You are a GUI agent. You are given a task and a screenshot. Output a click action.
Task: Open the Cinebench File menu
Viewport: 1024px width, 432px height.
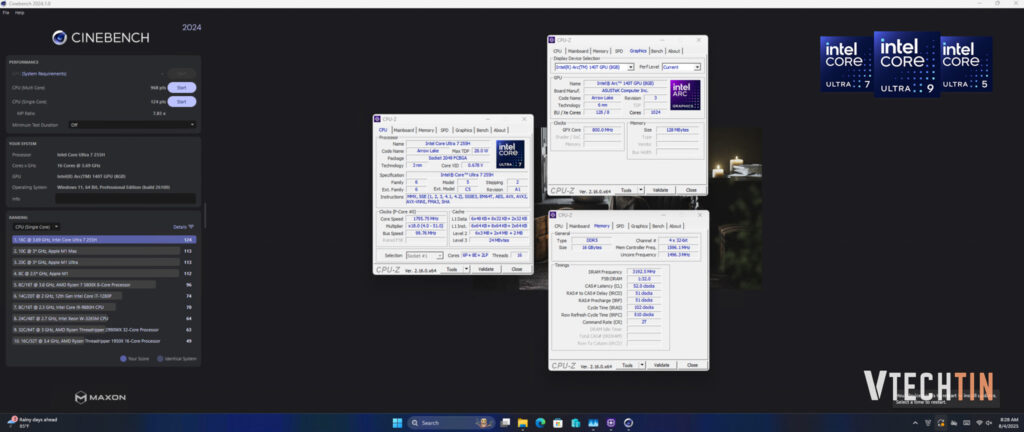point(6,12)
